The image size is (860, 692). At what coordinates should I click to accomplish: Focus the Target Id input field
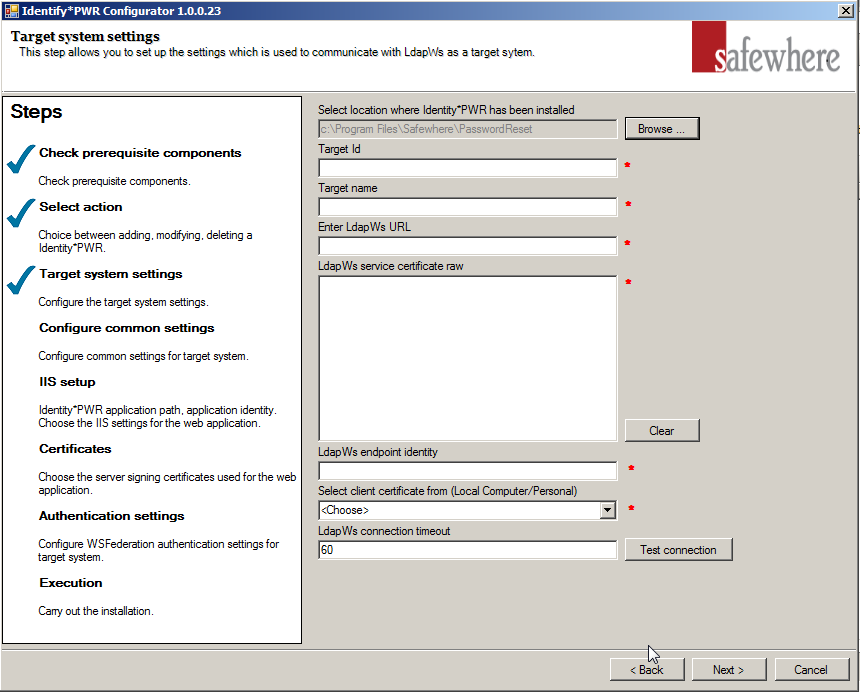tap(467, 168)
